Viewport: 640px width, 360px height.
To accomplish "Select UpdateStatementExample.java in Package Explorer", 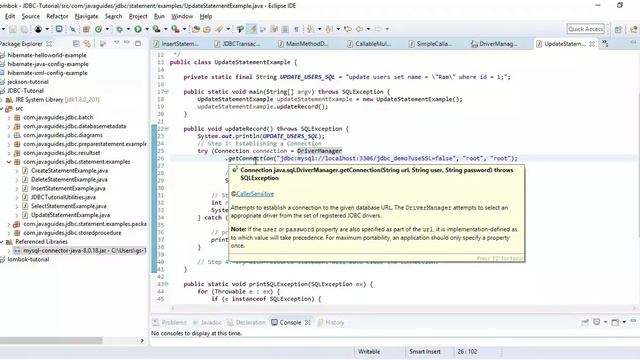I will [70, 215].
